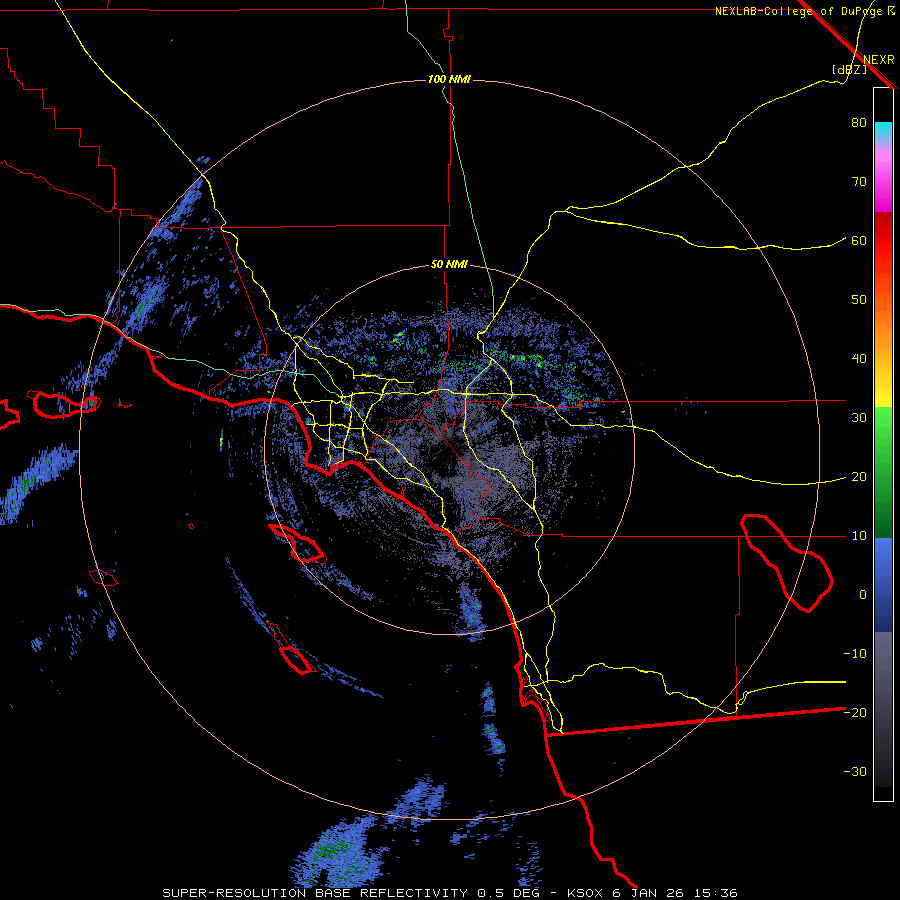Click the 100 NMI range ring label
Screen dimensions: 900x900
[449, 79]
